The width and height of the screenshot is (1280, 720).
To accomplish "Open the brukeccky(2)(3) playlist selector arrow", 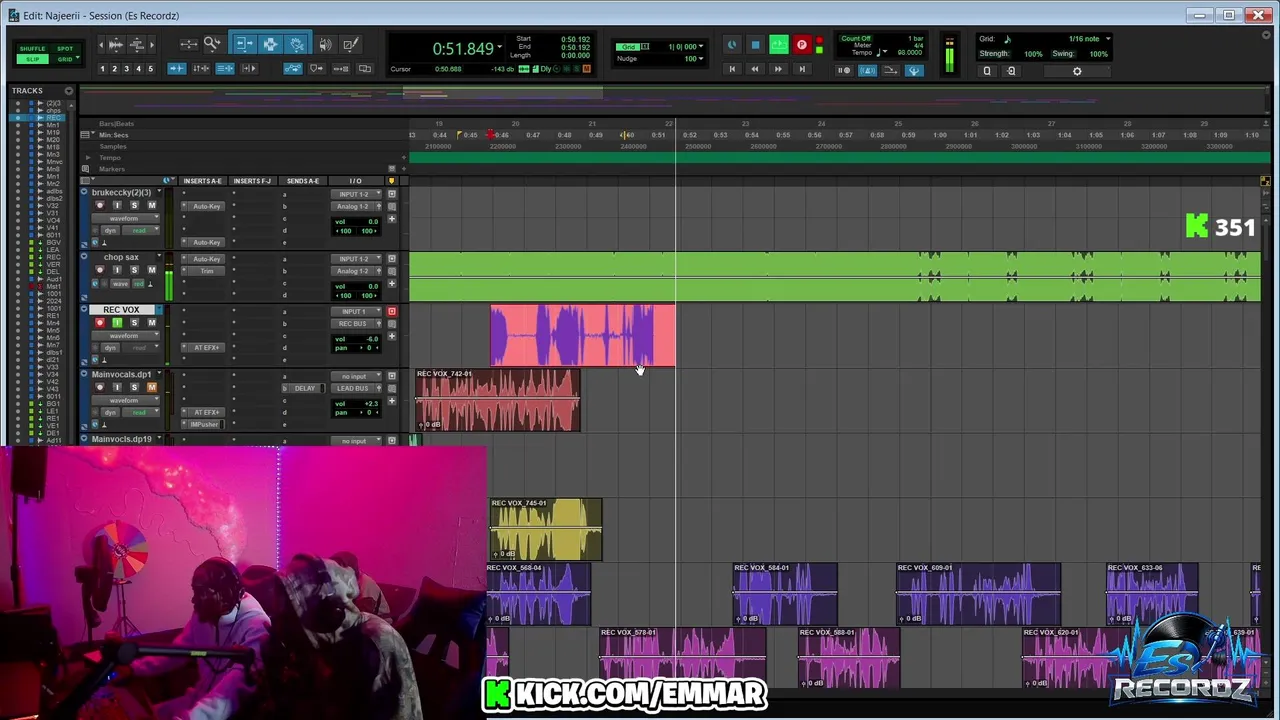I will coord(158,192).
